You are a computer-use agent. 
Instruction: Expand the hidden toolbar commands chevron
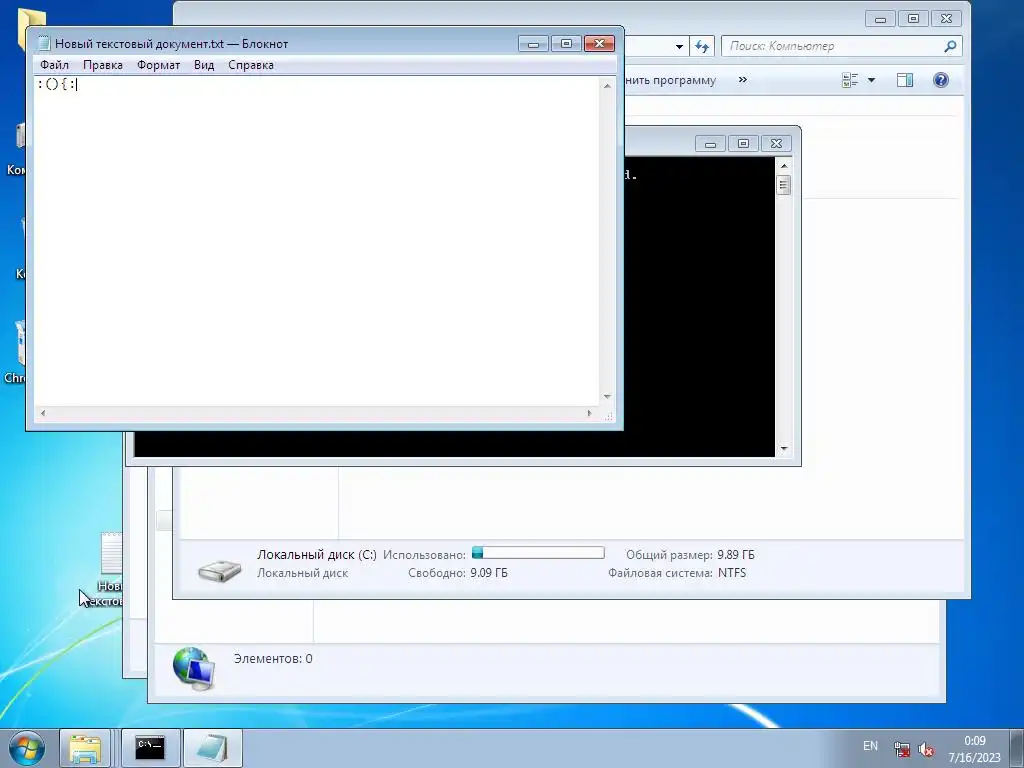743,80
